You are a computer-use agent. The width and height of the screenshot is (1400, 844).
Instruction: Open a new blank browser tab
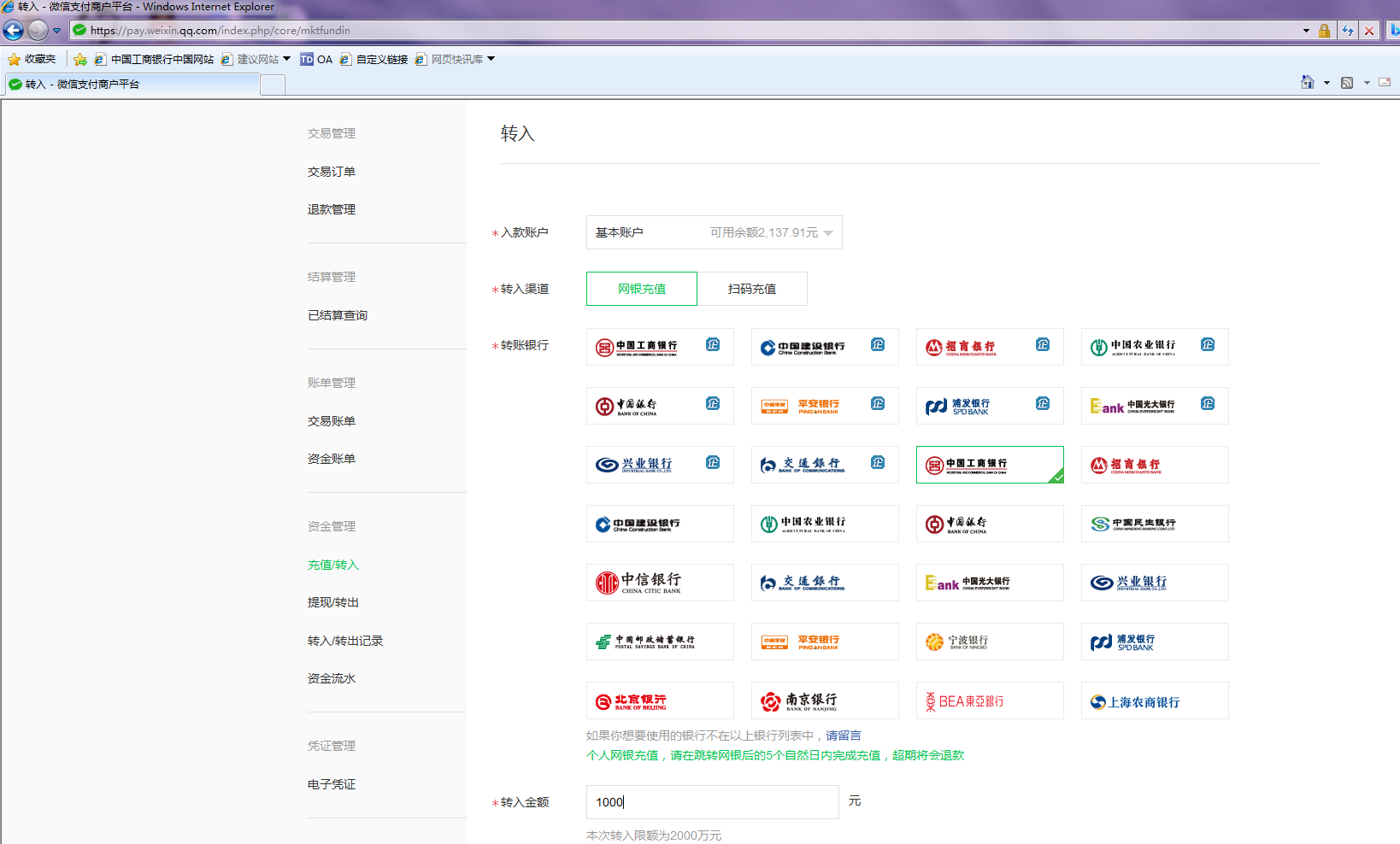click(x=273, y=85)
